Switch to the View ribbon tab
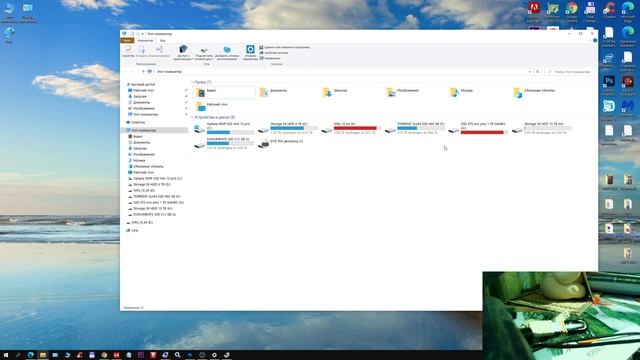The image size is (640, 360). pyautogui.click(x=162, y=40)
